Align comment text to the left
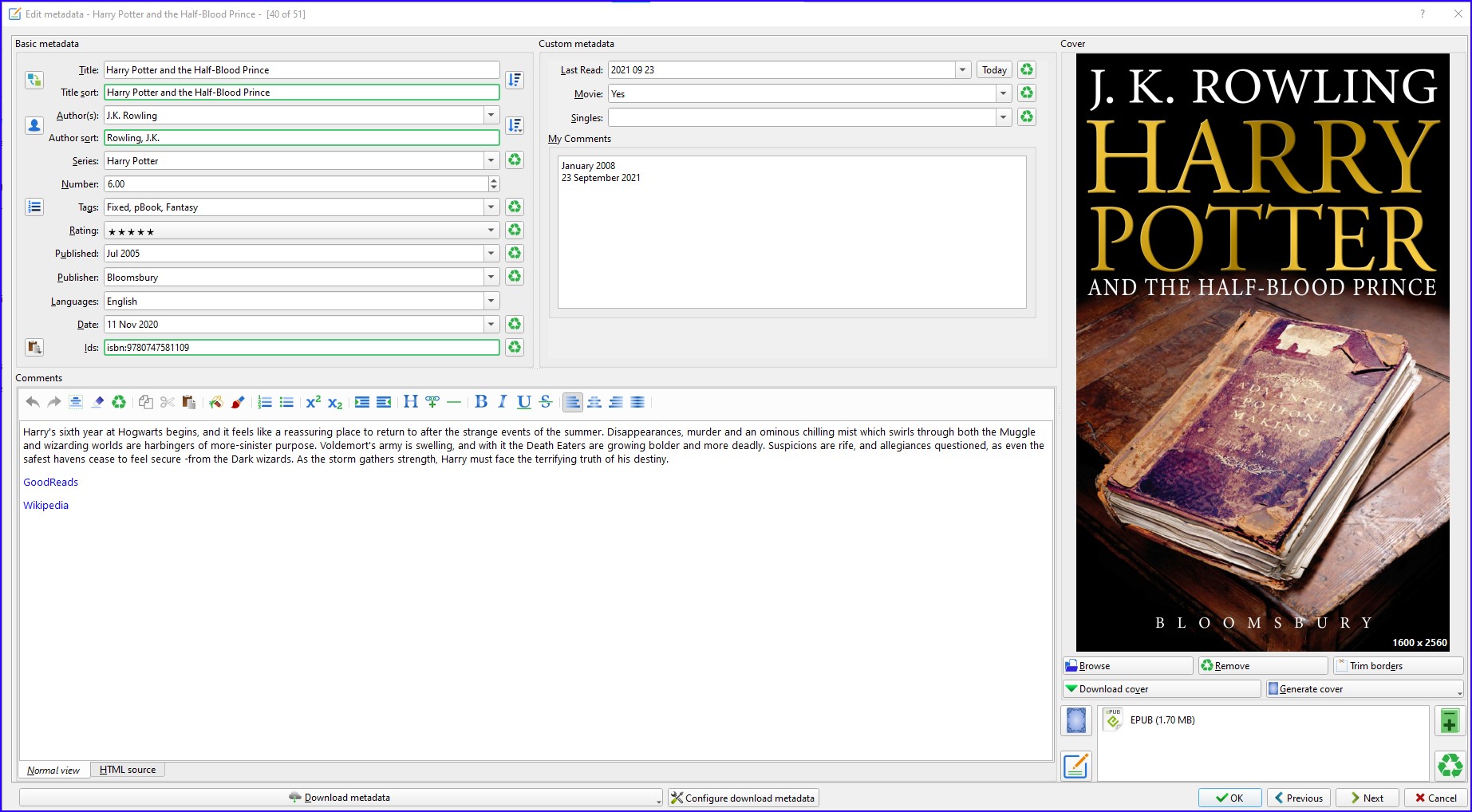The height and width of the screenshot is (812, 1472). pos(573,402)
